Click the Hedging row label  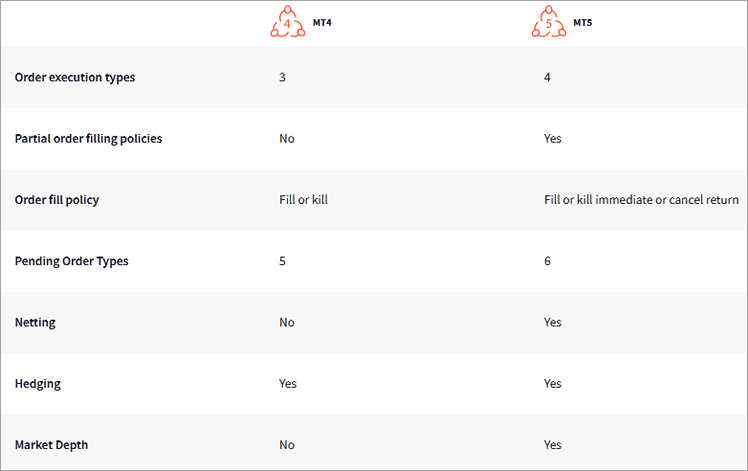pos(38,383)
